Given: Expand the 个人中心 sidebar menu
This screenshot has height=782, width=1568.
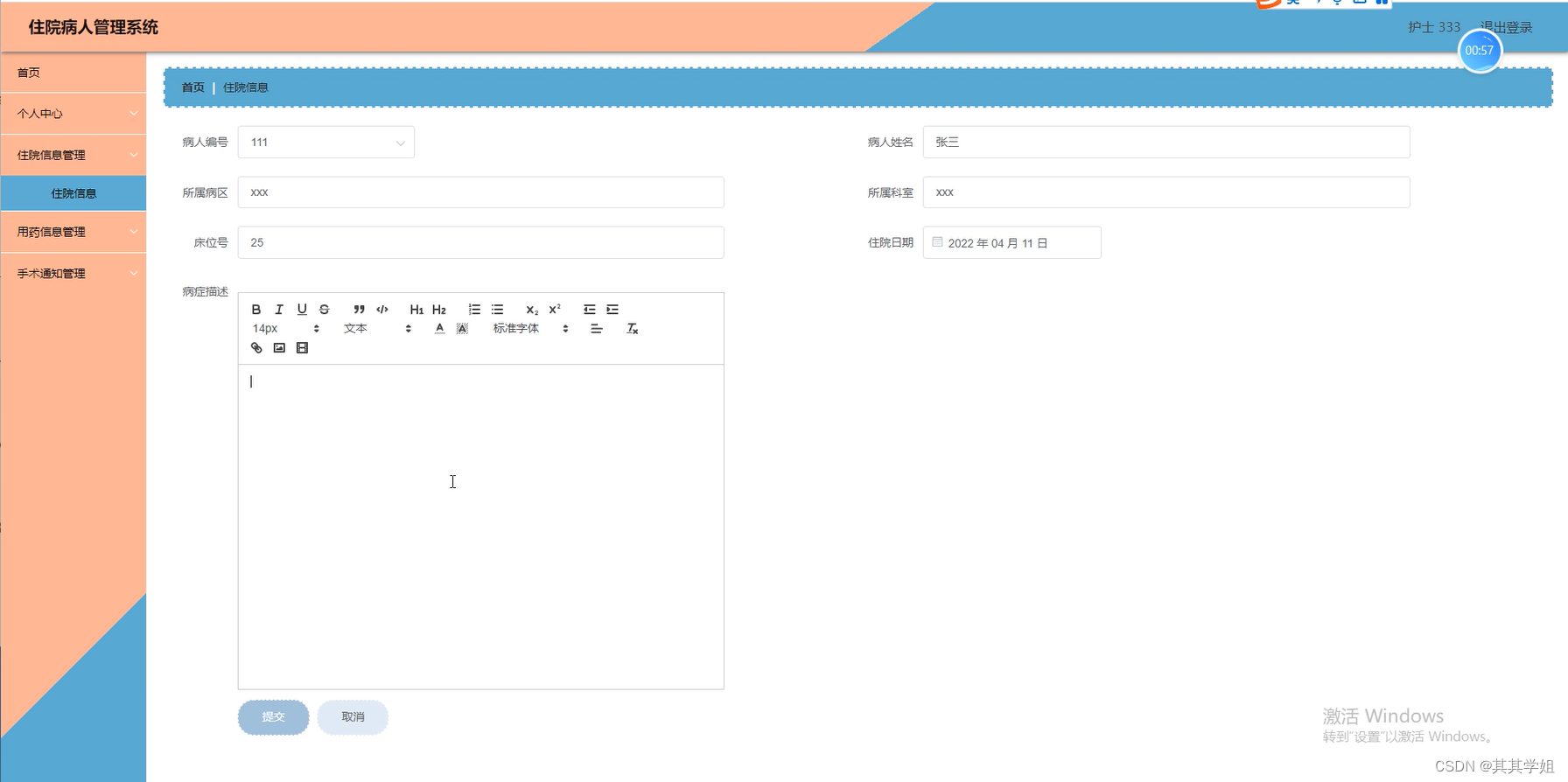Looking at the screenshot, I should [73, 114].
